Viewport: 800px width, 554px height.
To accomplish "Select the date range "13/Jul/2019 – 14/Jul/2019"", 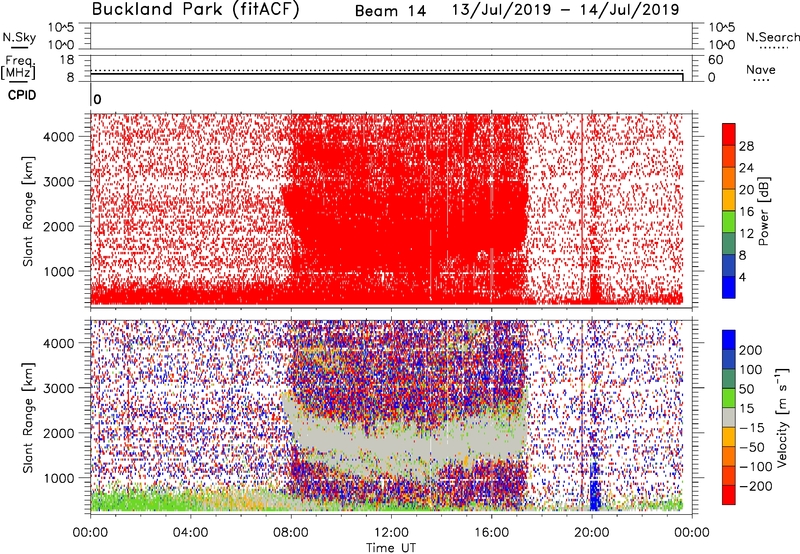I will (x=565, y=10).
